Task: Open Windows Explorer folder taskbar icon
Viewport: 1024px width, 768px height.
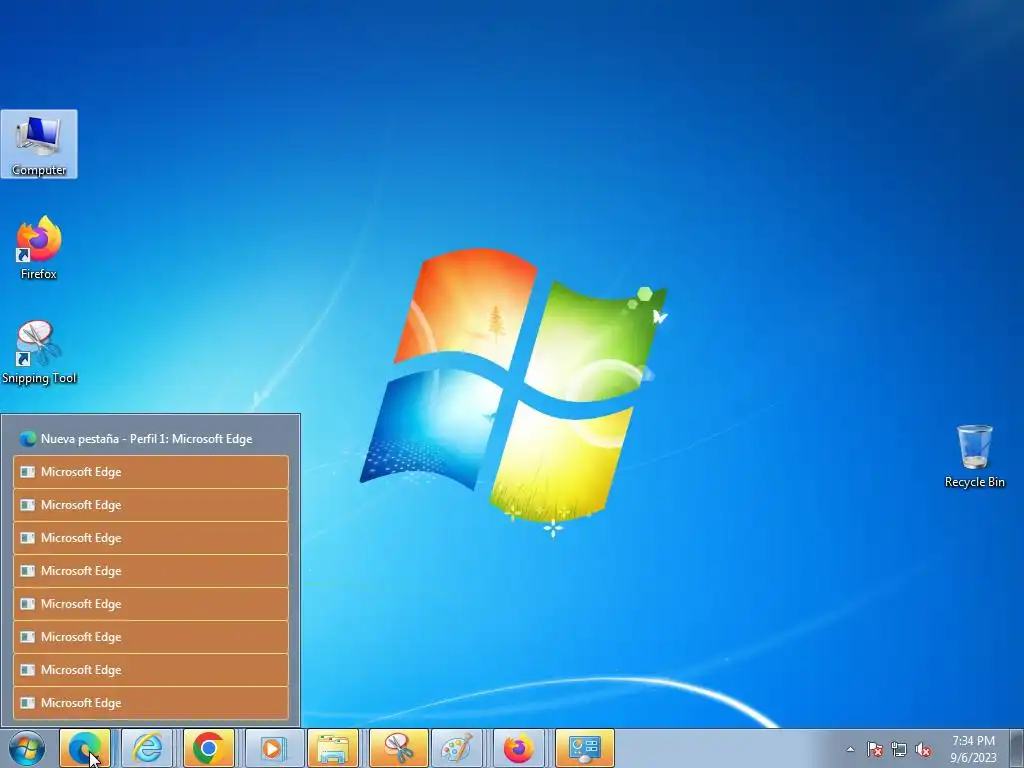Action: 333,748
